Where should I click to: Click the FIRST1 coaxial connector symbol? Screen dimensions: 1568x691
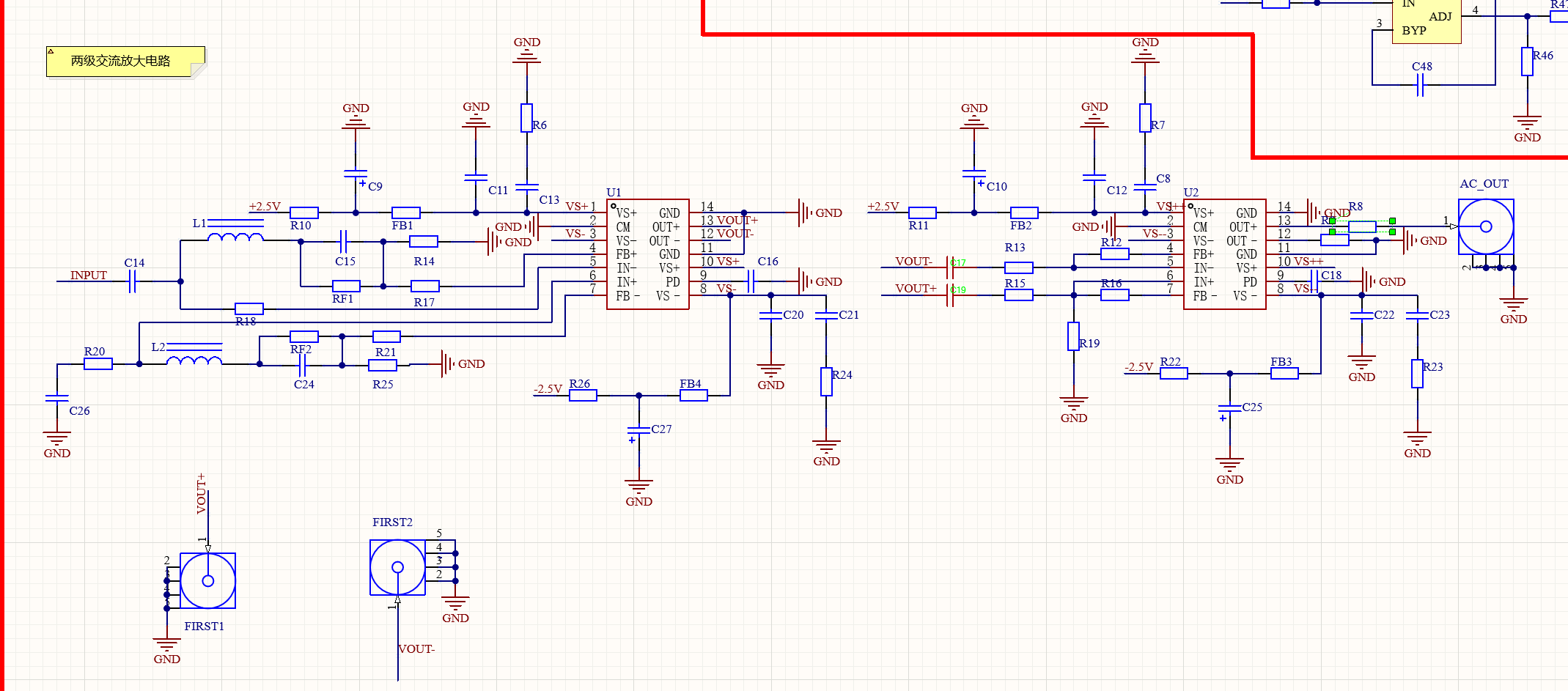pos(208,580)
